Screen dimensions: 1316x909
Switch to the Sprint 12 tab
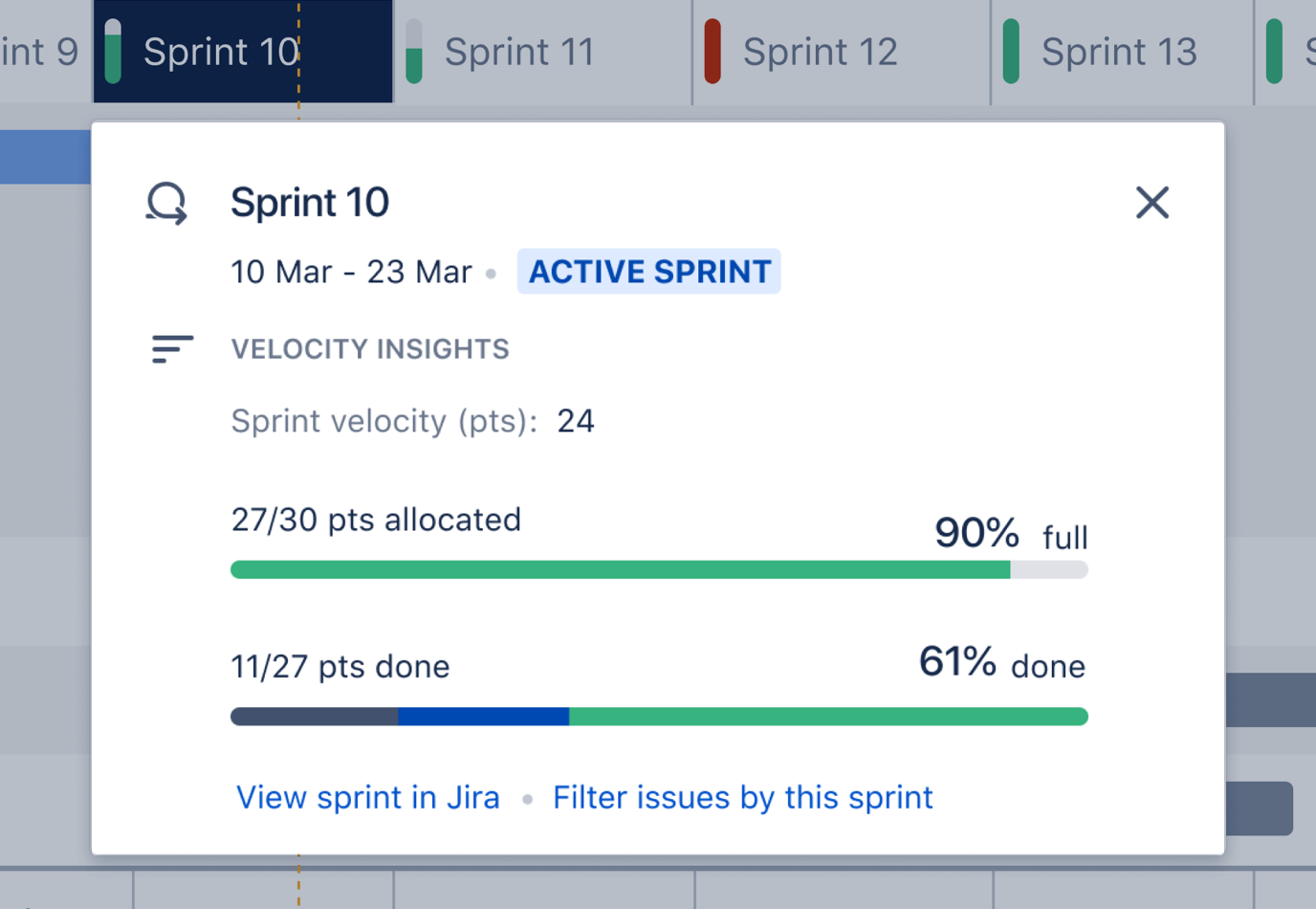(x=820, y=52)
